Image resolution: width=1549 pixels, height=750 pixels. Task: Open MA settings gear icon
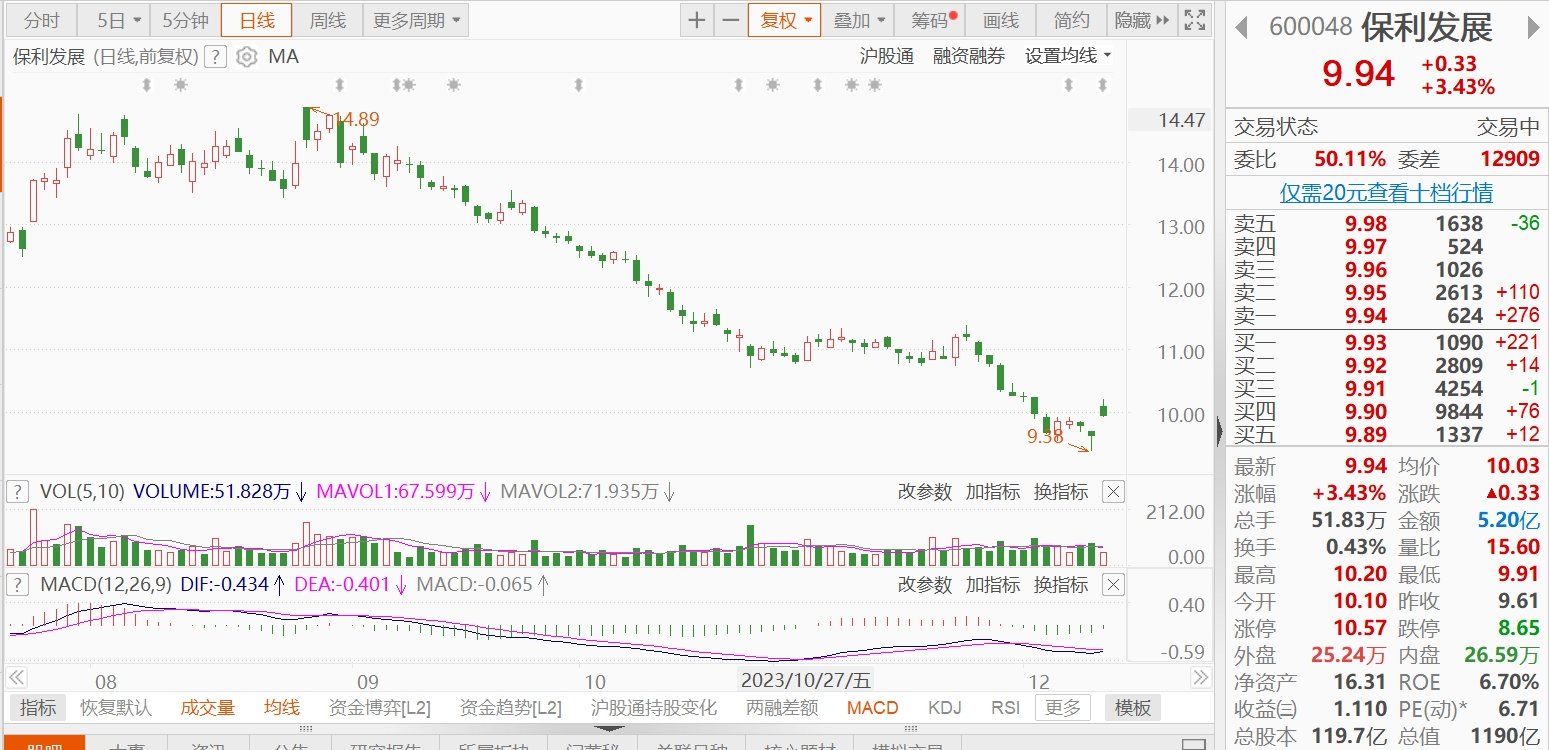pyautogui.click(x=246, y=57)
